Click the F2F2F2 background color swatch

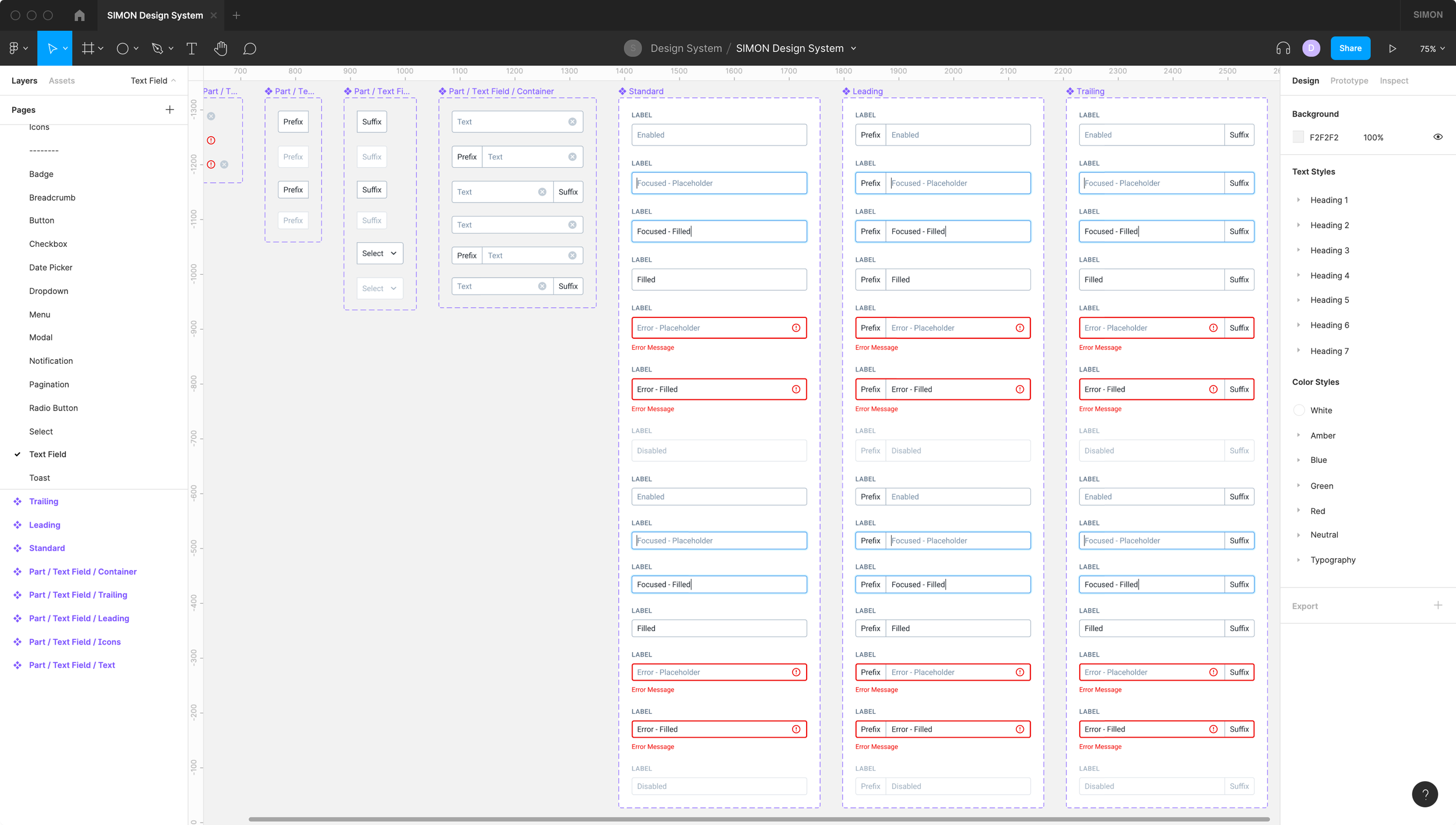click(x=1298, y=137)
